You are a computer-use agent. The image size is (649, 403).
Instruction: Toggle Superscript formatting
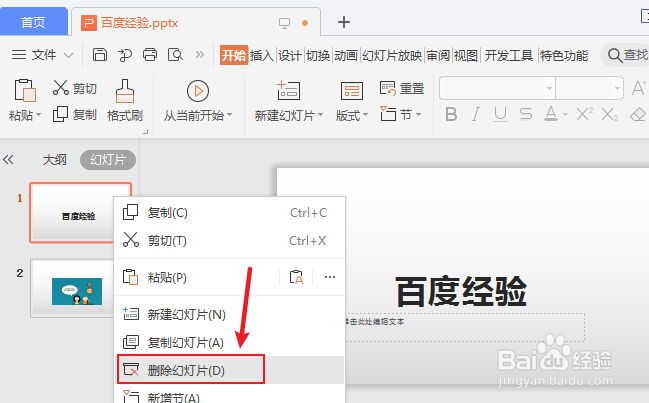584,114
